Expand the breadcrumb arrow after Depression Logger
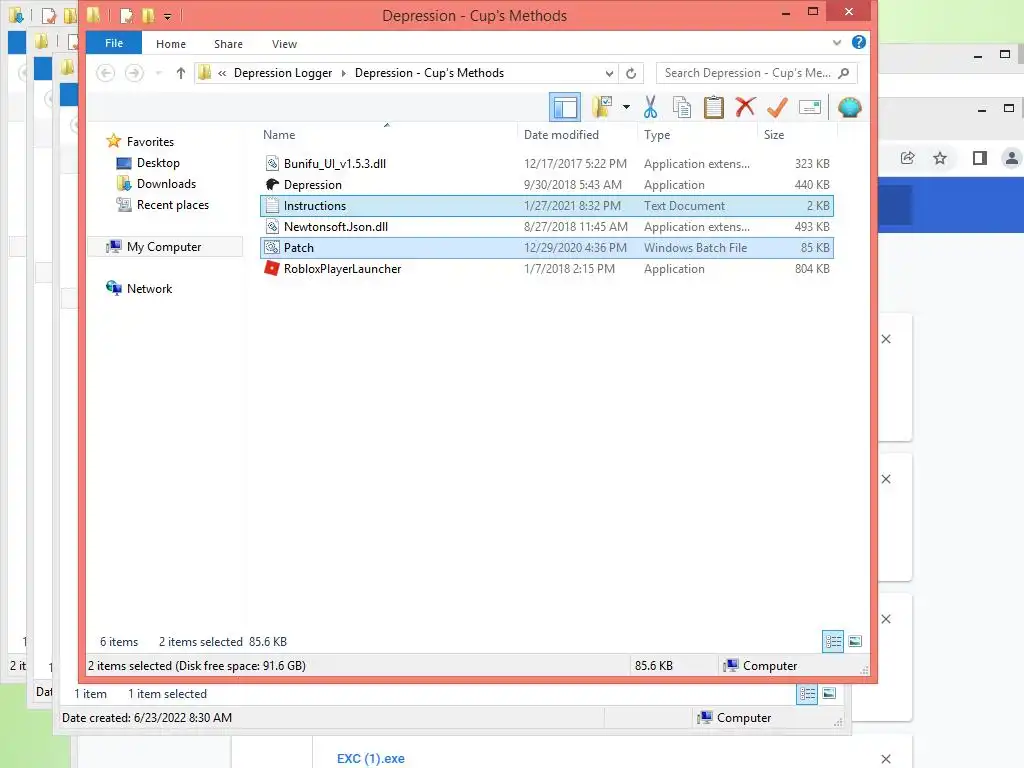 [344, 73]
